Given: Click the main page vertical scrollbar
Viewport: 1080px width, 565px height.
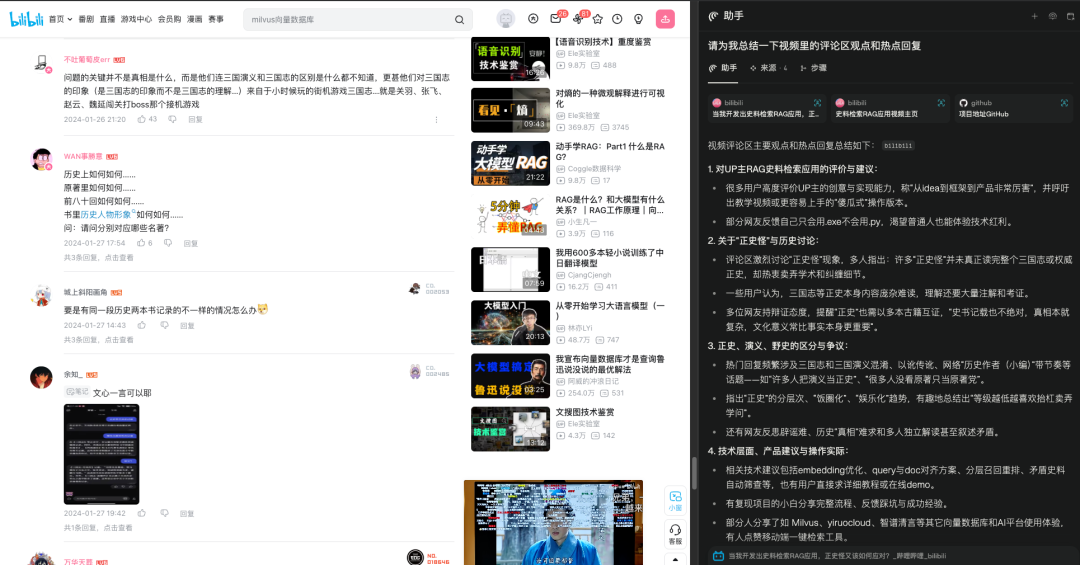Looking at the screenshot, I should [694, 474].
